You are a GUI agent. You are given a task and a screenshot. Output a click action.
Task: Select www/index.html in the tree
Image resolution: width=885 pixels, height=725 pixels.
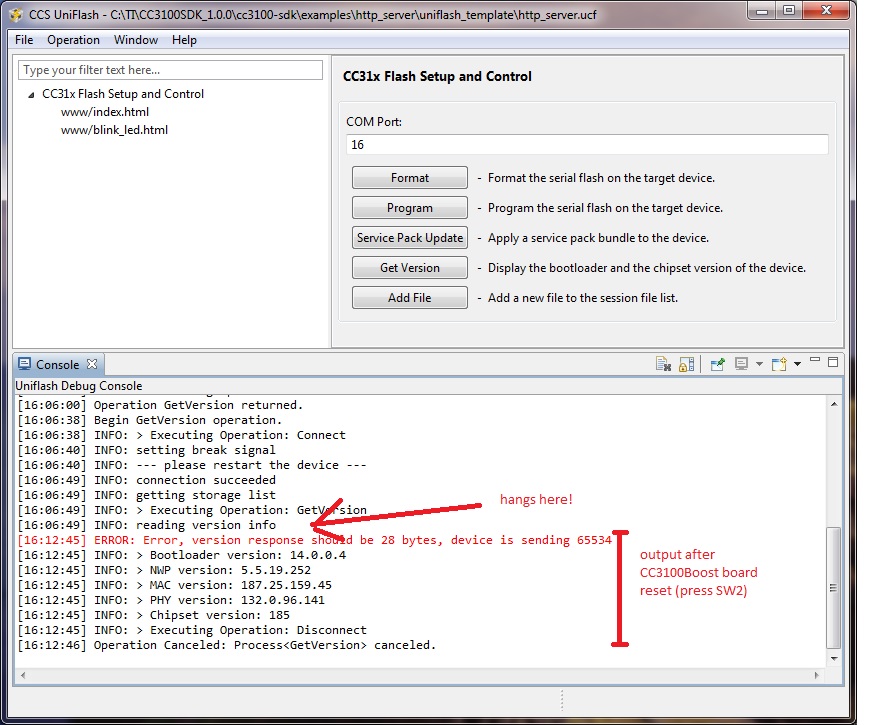click(x=105, y=112)
